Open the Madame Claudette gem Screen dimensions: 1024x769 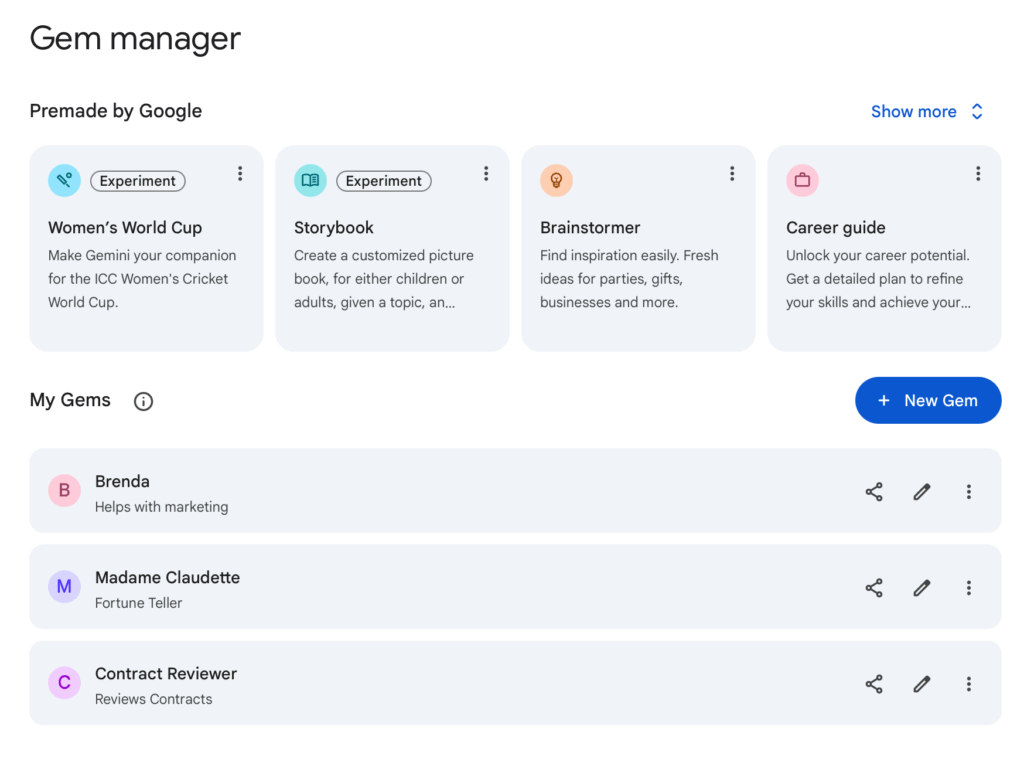167,578
